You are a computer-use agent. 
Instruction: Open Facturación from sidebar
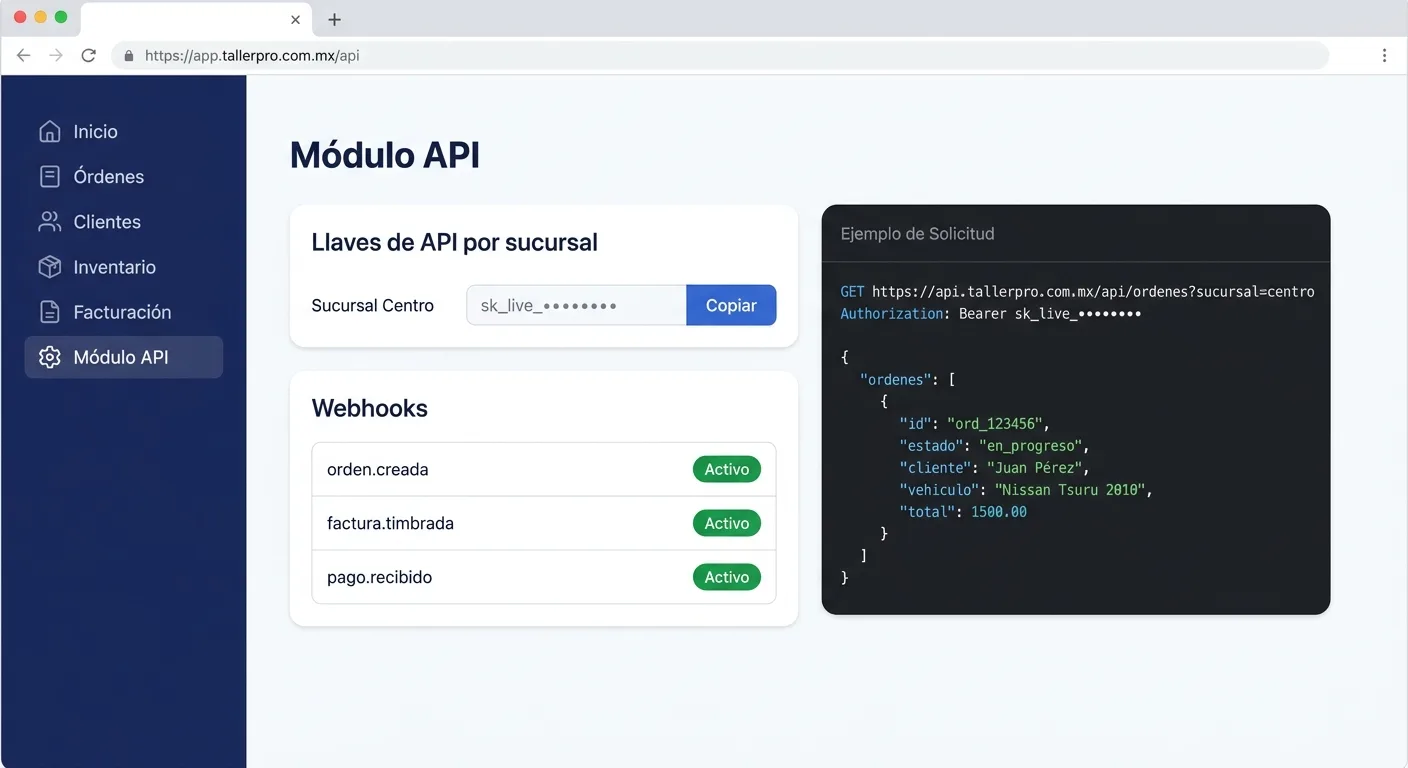[x=124, y=312]
